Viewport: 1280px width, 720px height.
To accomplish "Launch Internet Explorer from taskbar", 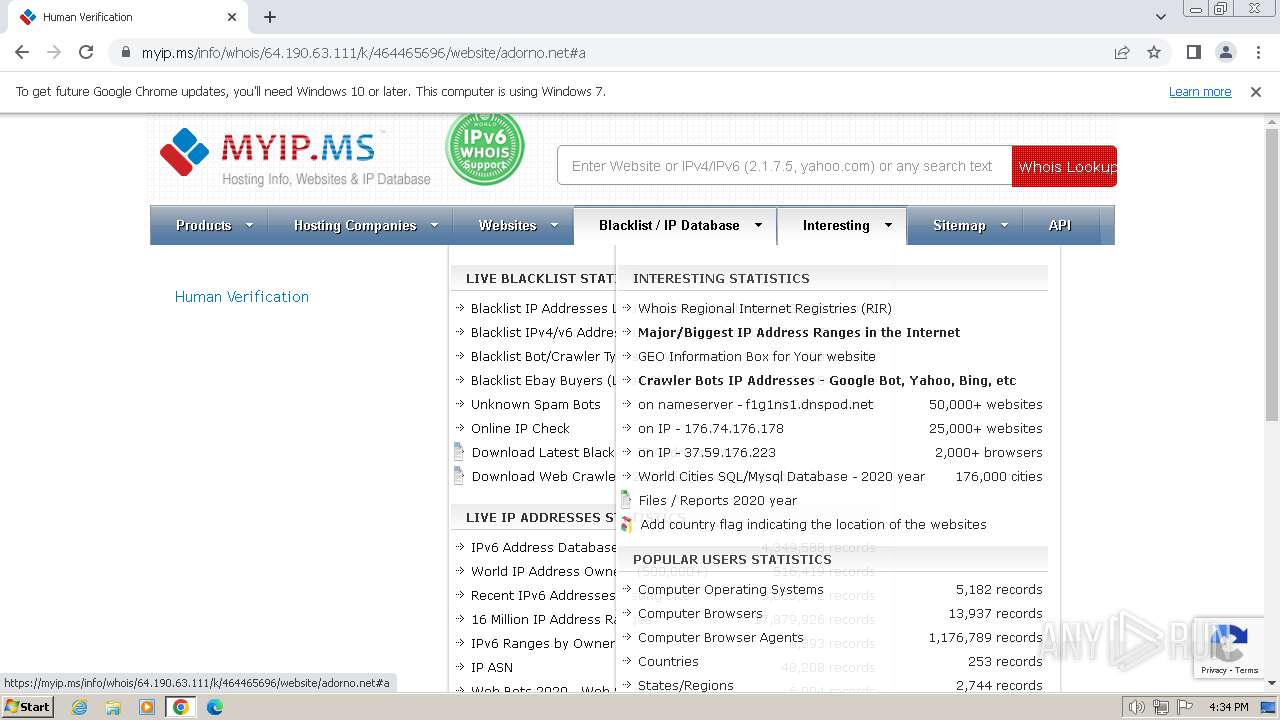I will [79, 706].
